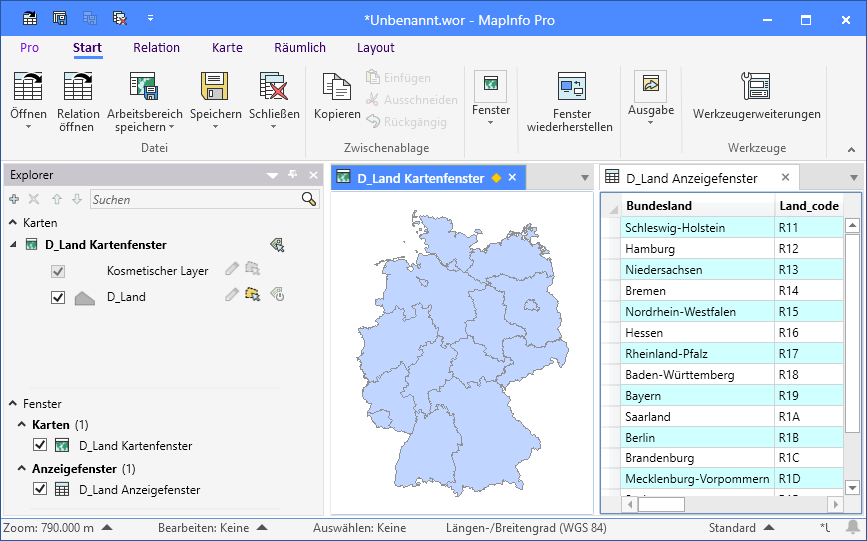Viewport: 867px width, 541px height.
Task: Click the Fenster icon in ribbon
Action: pos(490,85)
